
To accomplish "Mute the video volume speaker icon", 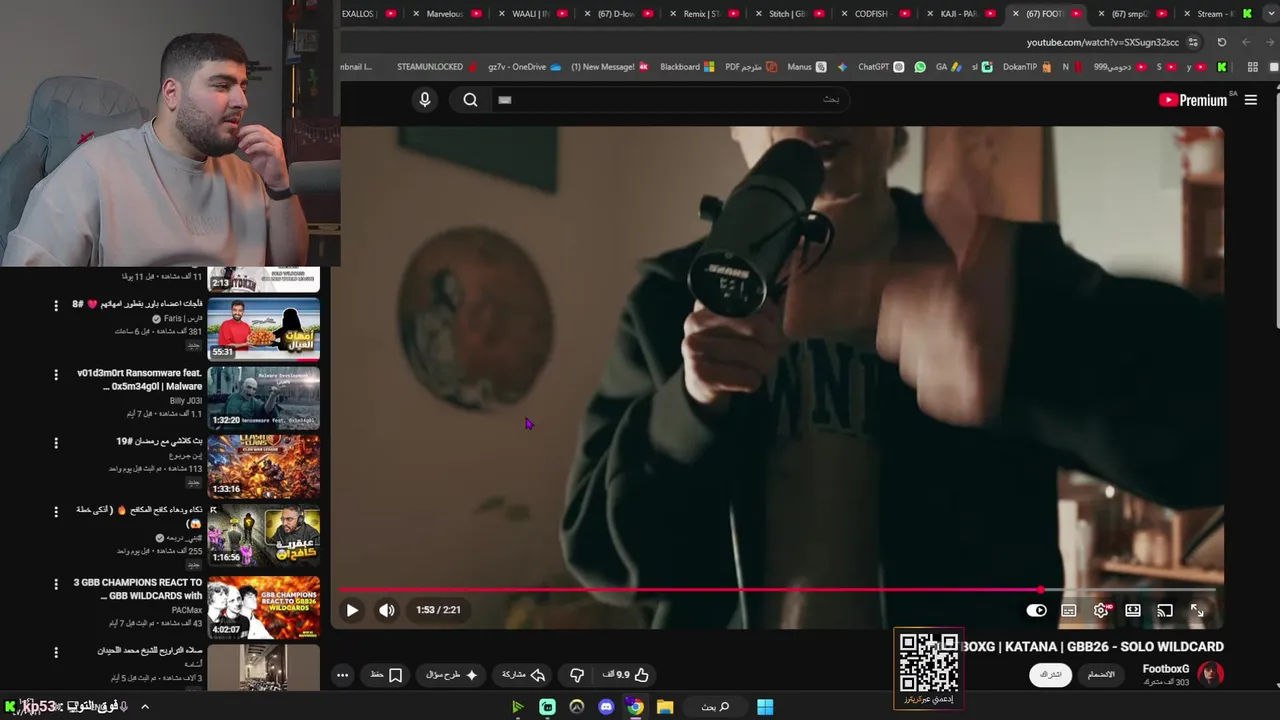I will click(387, 610).
